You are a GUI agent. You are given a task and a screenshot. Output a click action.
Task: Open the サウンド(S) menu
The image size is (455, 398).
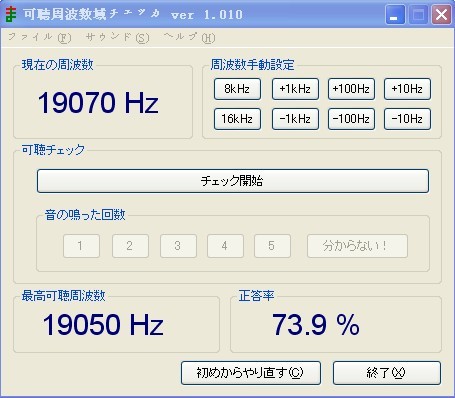click(x=117, y=37)
